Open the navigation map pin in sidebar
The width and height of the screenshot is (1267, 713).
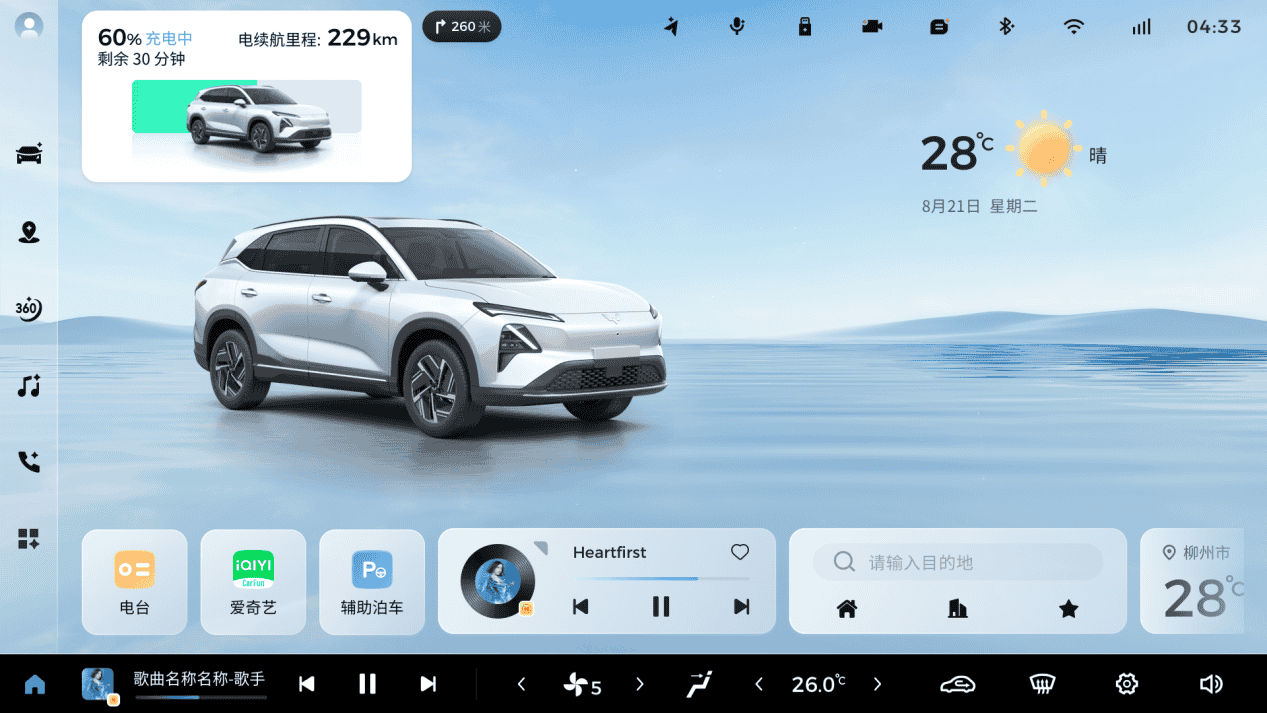tap(29, 232)
